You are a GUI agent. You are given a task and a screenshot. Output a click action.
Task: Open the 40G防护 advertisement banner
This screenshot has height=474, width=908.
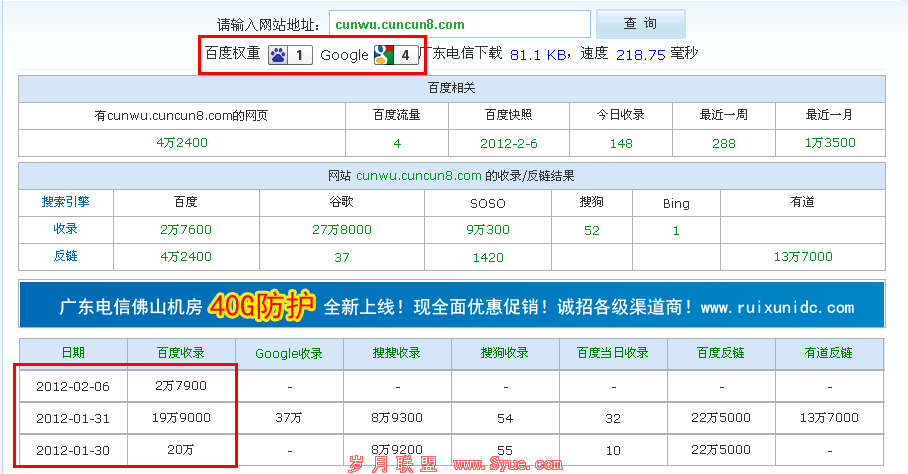coord(451,305)
